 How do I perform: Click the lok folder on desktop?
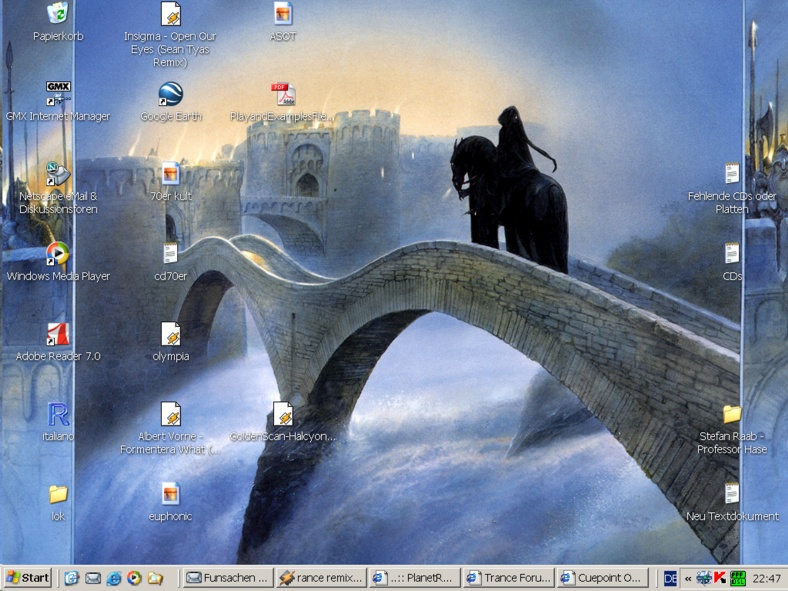tap(58, 495)
